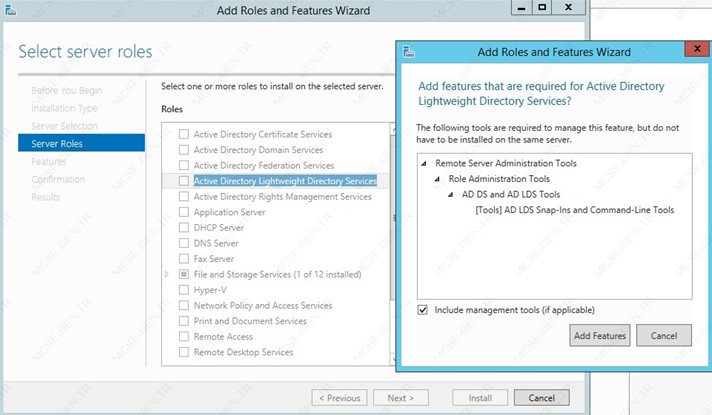Viewport: 712px width, 415px height.
Task: Select the Role Administration Tools row
Action: 499,178
